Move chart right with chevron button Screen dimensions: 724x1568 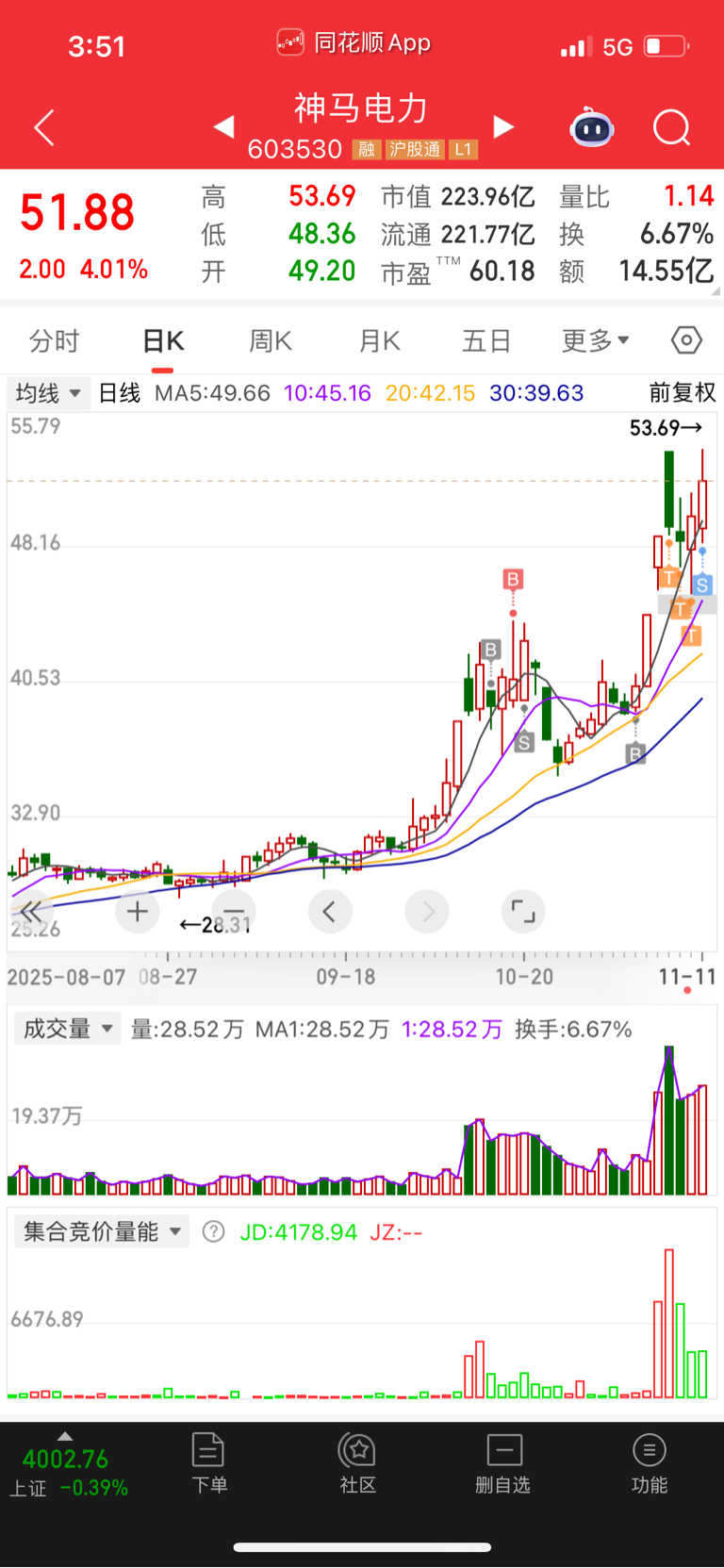coord(427,911)
